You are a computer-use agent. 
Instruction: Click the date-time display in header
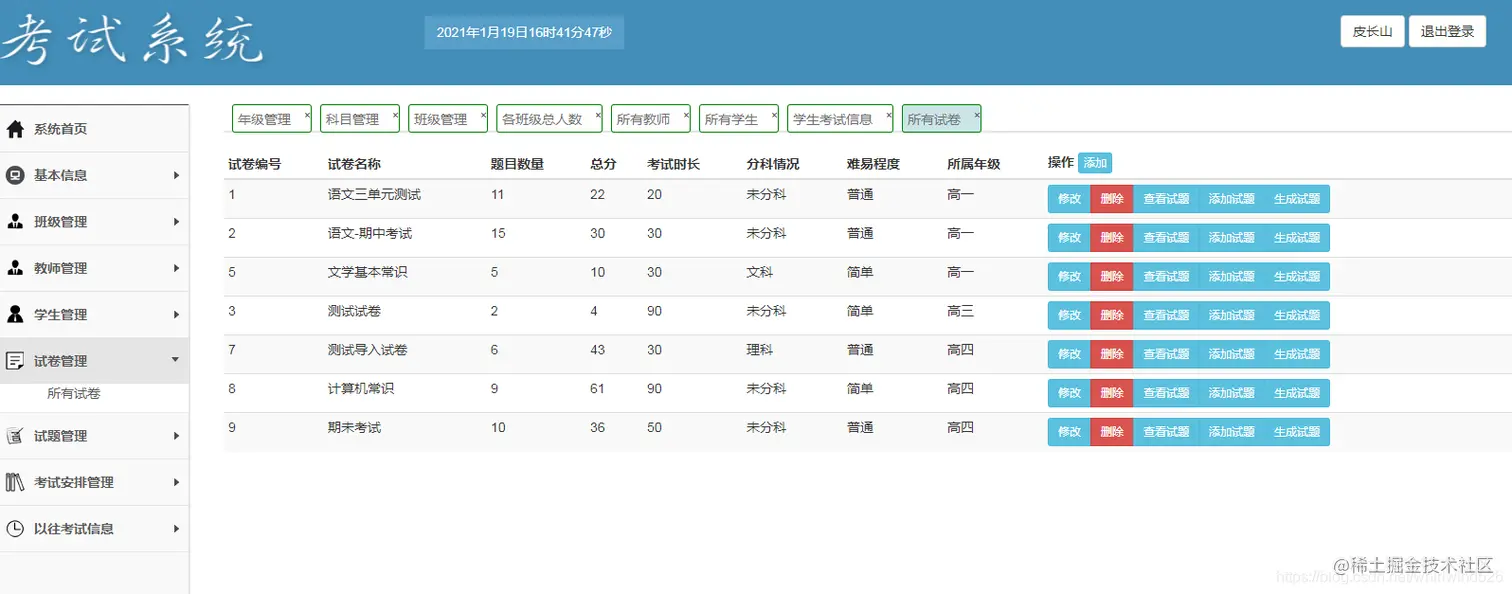point(524,32)
